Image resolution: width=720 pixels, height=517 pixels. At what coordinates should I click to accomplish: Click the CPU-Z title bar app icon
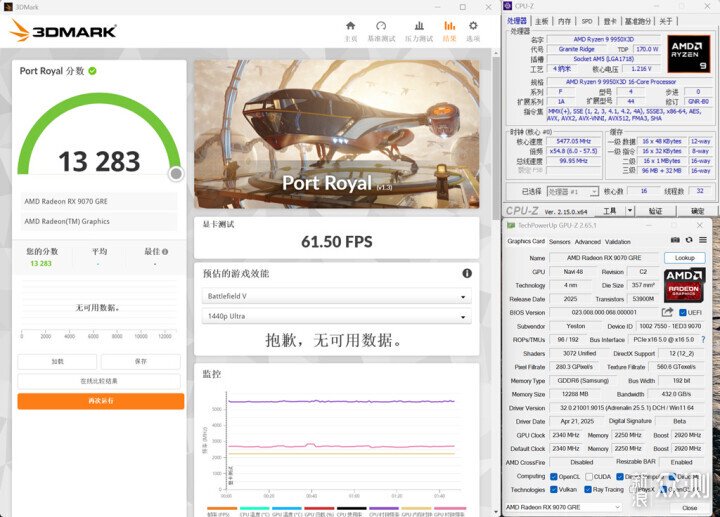click(507, 6)
